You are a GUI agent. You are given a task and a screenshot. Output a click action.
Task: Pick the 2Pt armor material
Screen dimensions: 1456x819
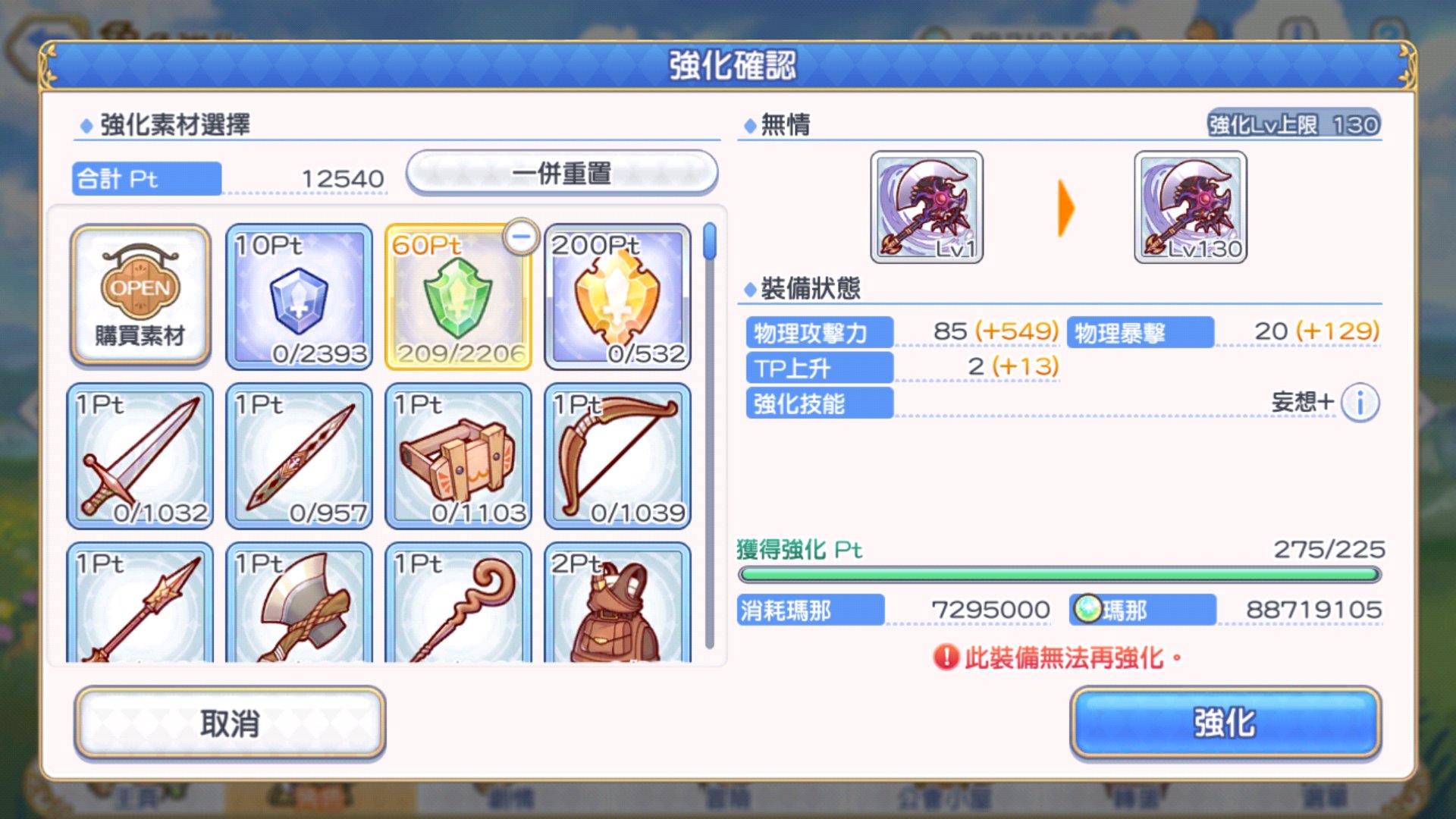click(x=618, y=603)
